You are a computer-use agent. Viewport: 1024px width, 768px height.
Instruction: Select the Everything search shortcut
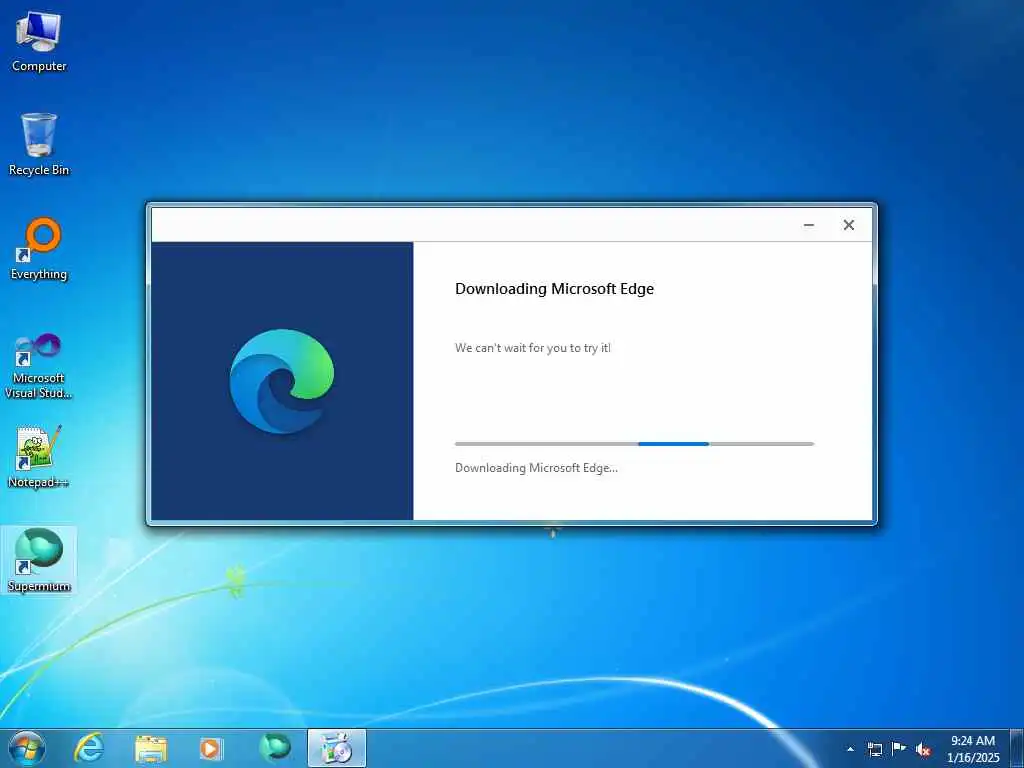39,249
